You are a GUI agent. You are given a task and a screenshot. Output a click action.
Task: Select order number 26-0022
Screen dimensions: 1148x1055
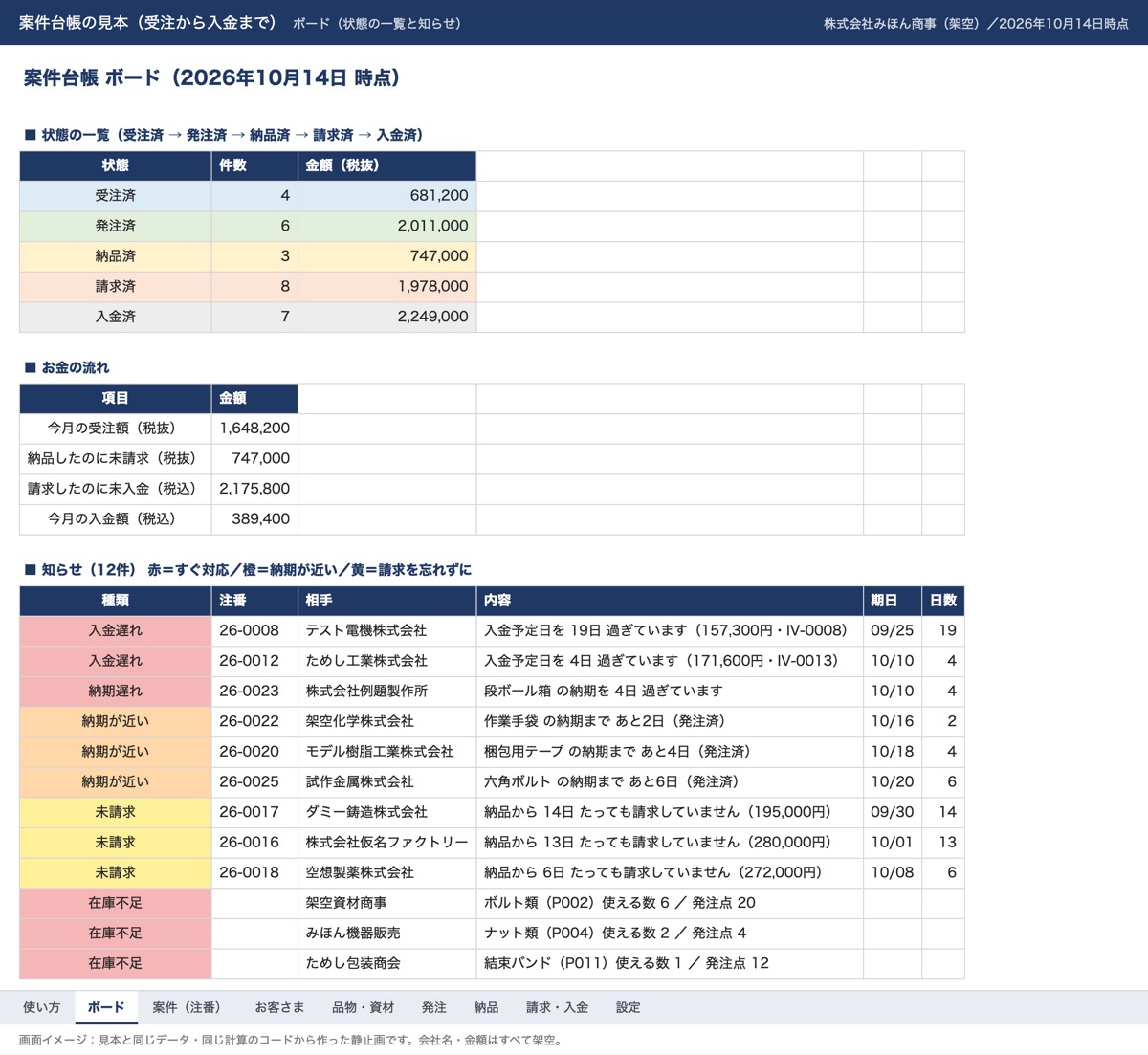pyautogui.click(x=254, y=721)
